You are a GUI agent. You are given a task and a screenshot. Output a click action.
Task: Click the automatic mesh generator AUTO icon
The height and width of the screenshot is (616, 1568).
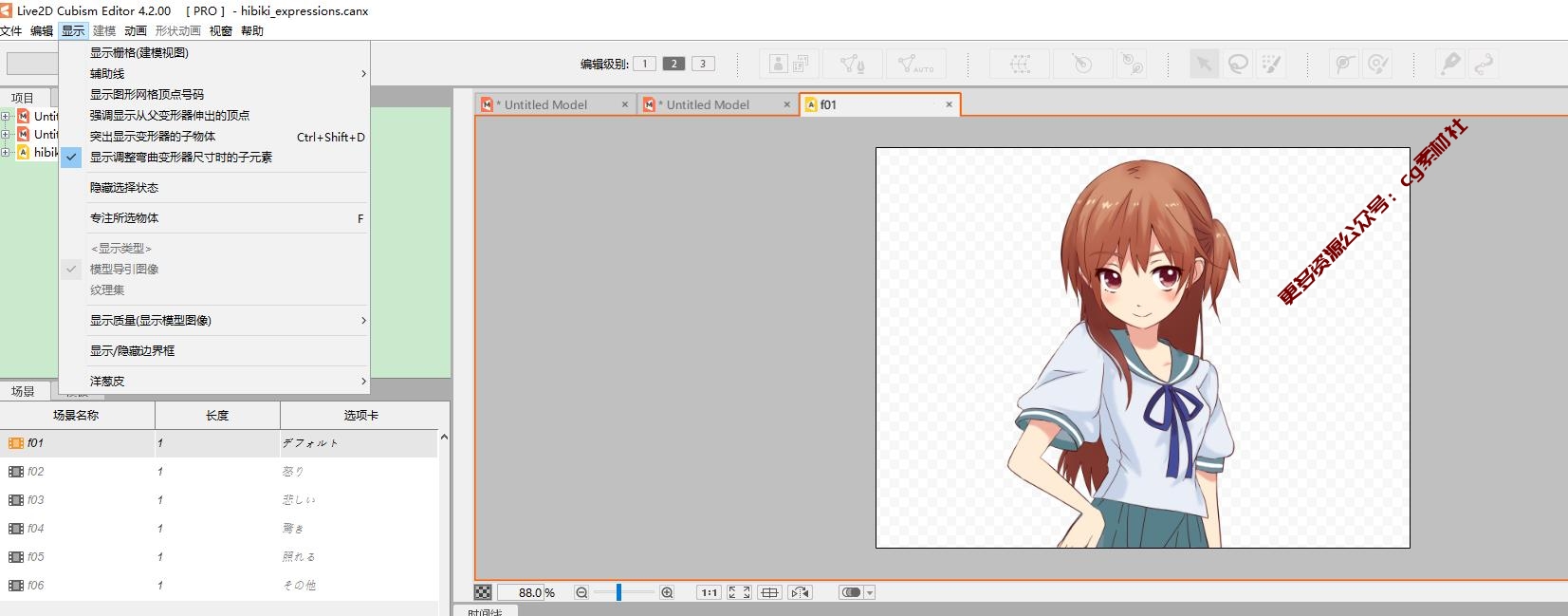(915, 64)
